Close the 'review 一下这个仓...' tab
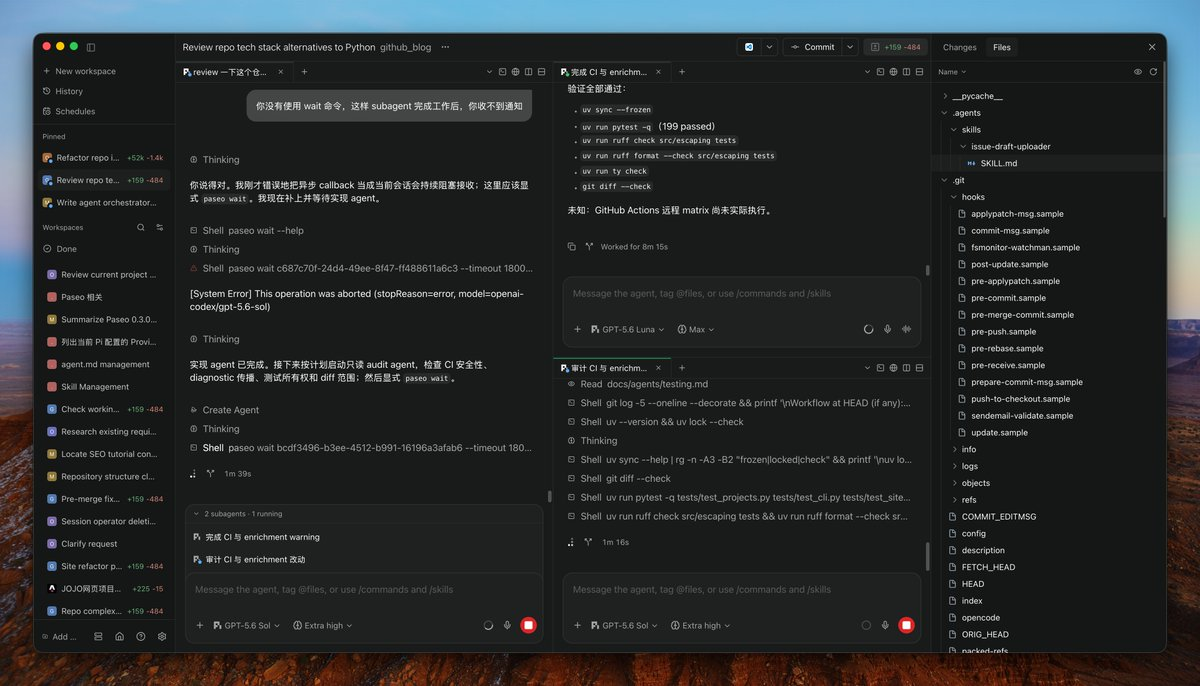 (280, 72)
